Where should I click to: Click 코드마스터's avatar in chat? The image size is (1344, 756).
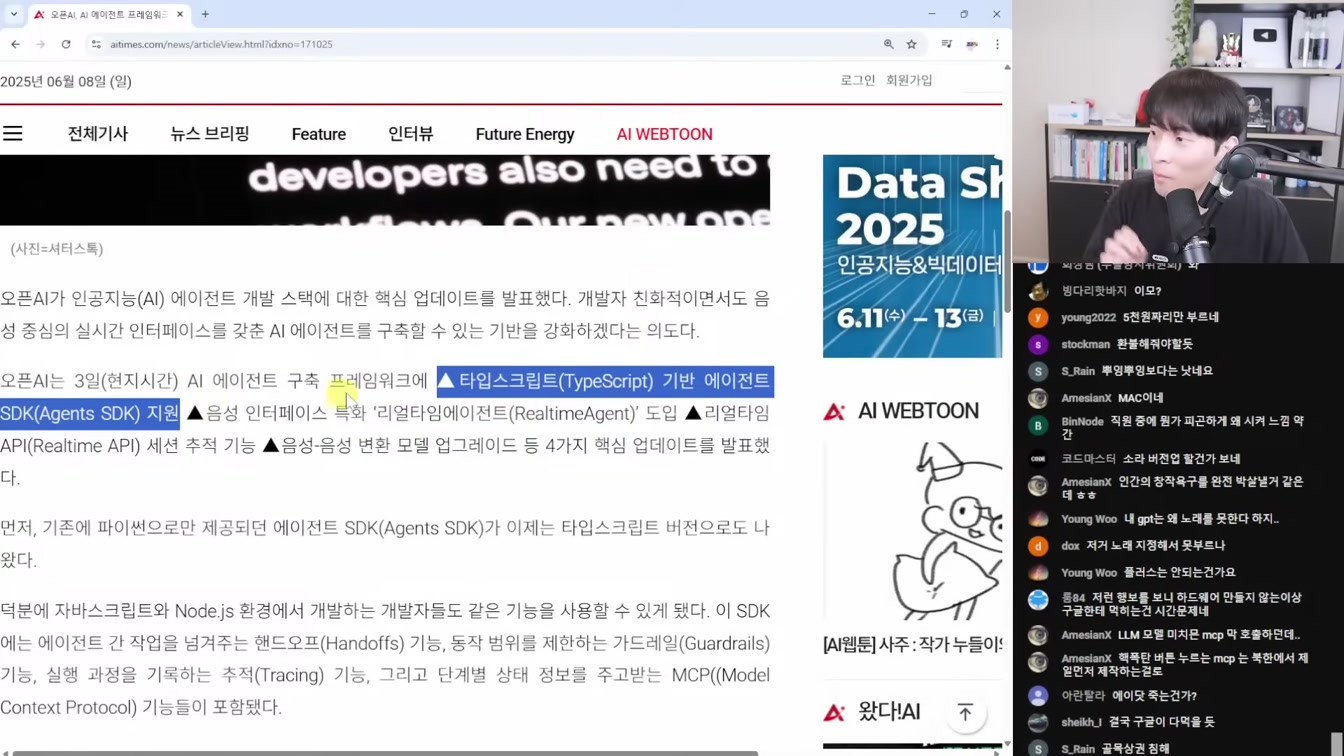point(1038,458)
